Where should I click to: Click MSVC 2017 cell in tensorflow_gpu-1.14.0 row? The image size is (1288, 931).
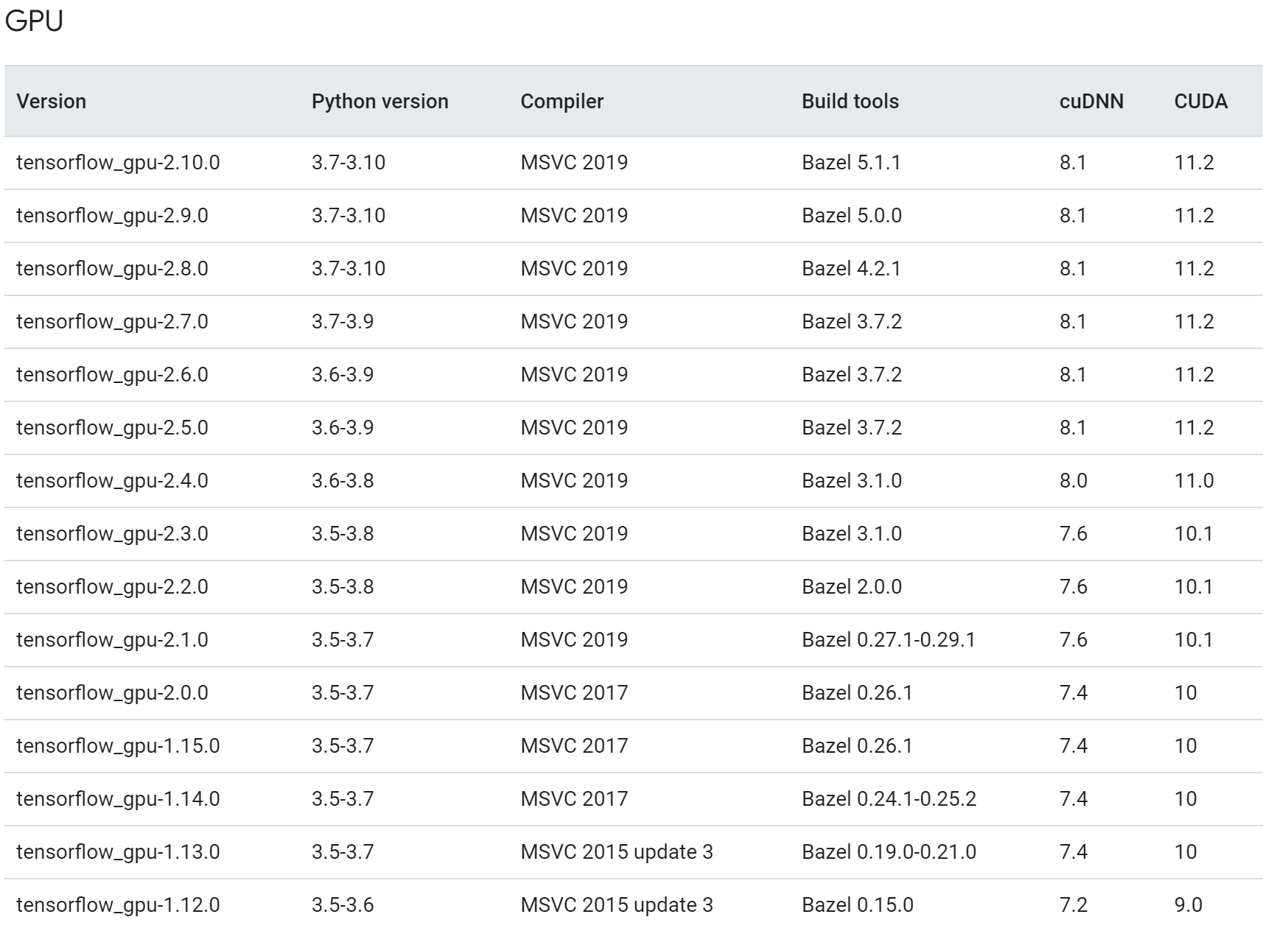coord(574,799)
